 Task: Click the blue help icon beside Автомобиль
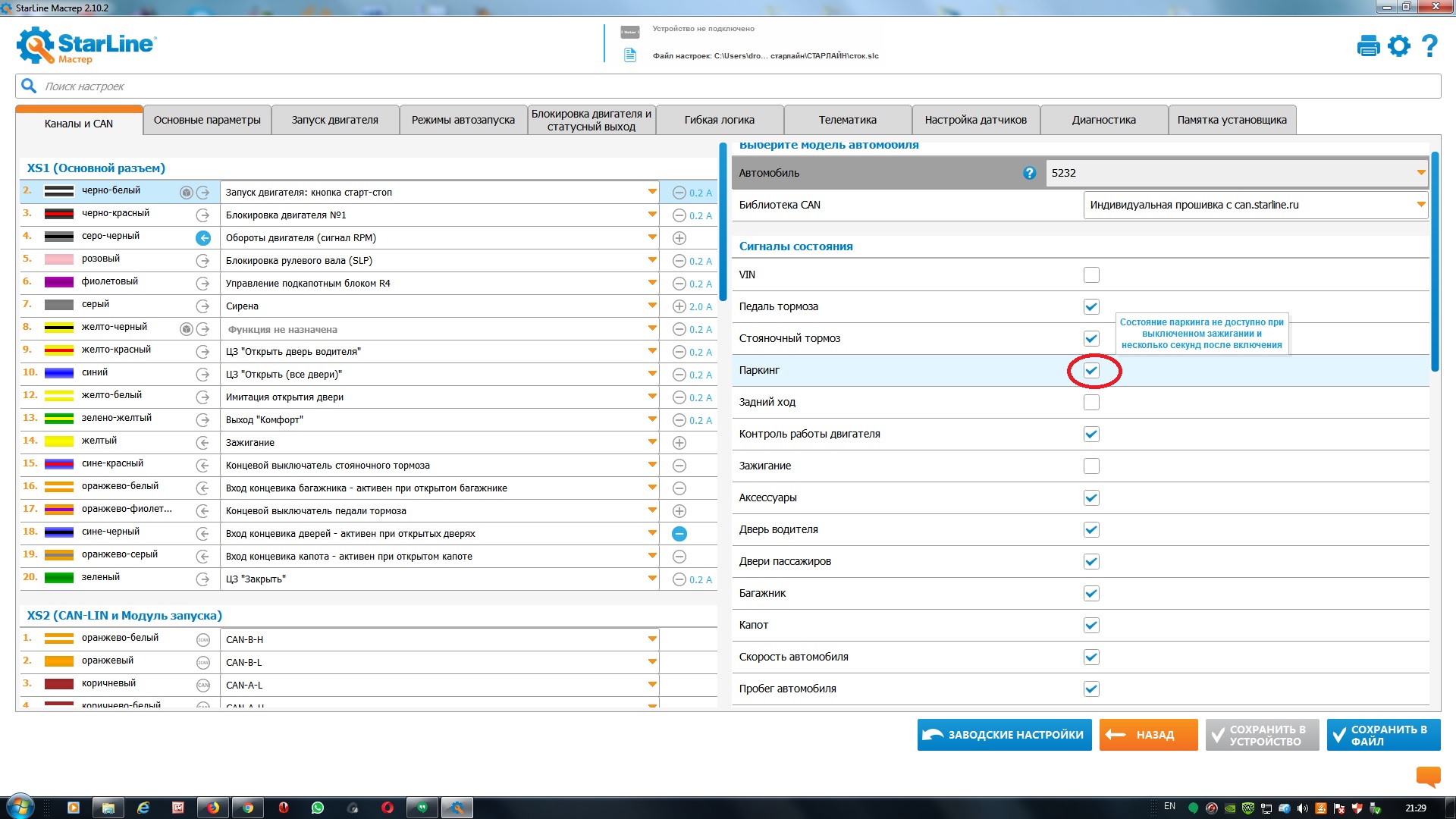click(1029, 173)
